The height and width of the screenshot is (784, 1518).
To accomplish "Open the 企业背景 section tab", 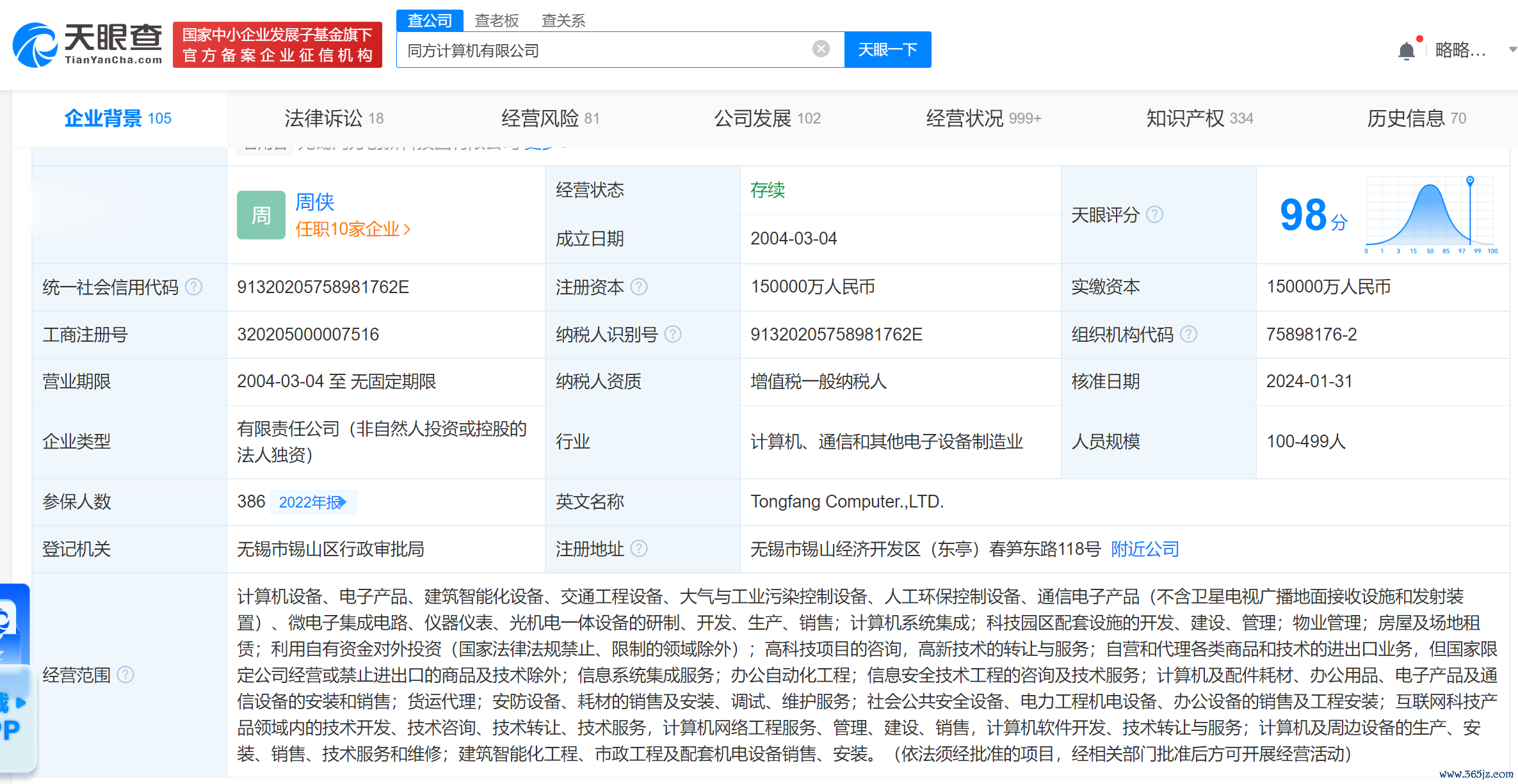I will click(x=118, y=118).
